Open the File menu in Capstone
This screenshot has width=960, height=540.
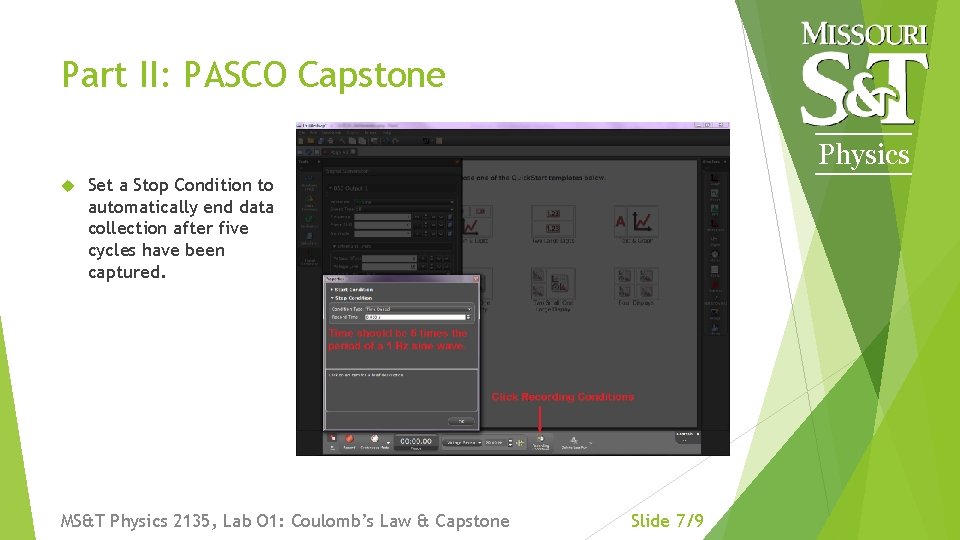click(301, 132)
